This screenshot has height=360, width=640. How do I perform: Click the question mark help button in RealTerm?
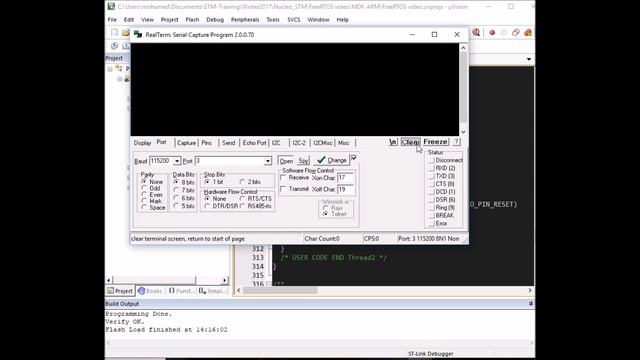[x=456, y=142]
